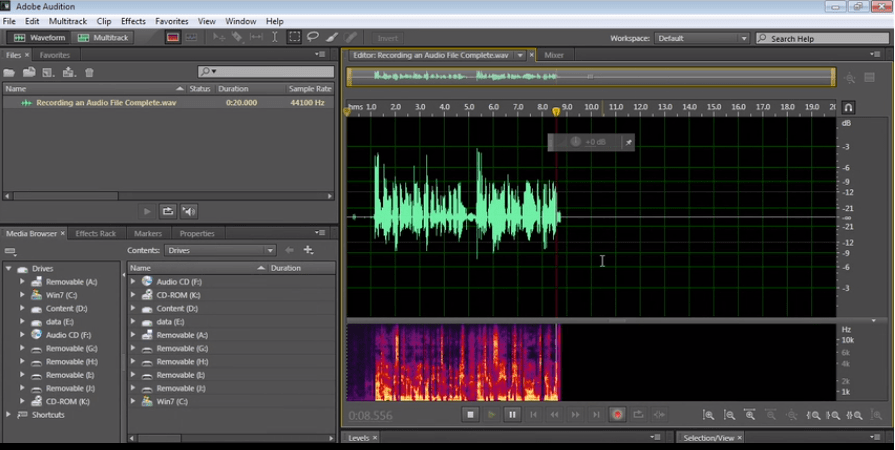Viewport: 895px width, 450px height.
Task: Click the overview navigator bar above waveform
Action: [592, 77]
